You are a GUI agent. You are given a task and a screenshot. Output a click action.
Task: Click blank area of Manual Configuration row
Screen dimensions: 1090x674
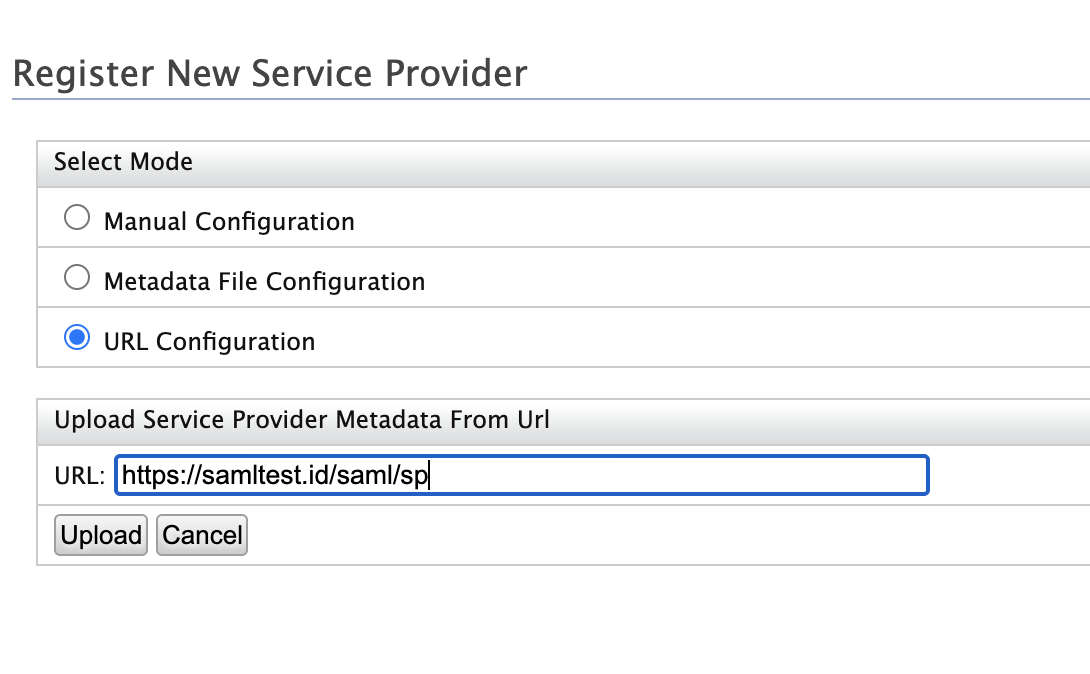coord(700,220)
